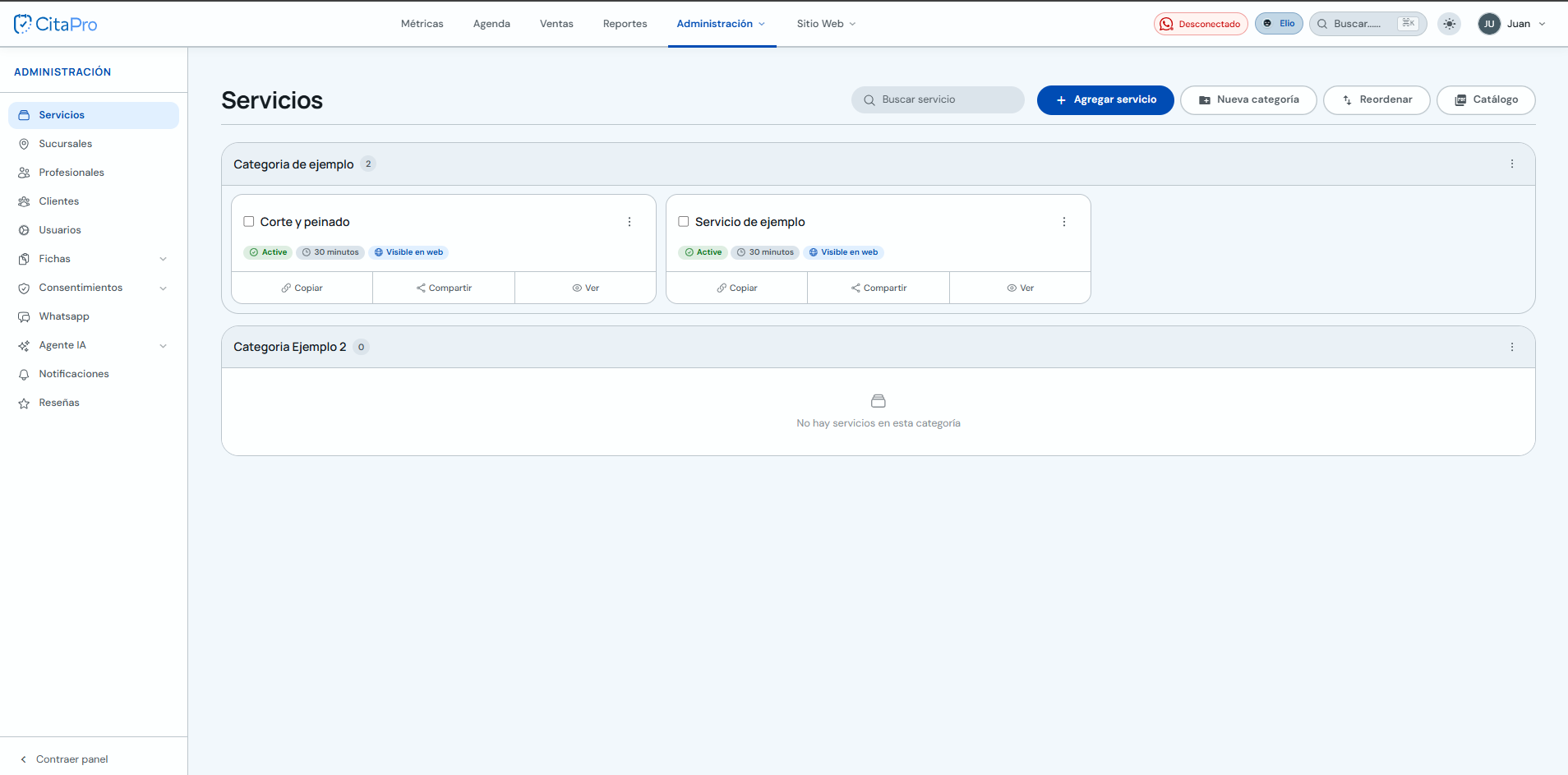Click the global Buscar search box

(x=1367, y=24)
